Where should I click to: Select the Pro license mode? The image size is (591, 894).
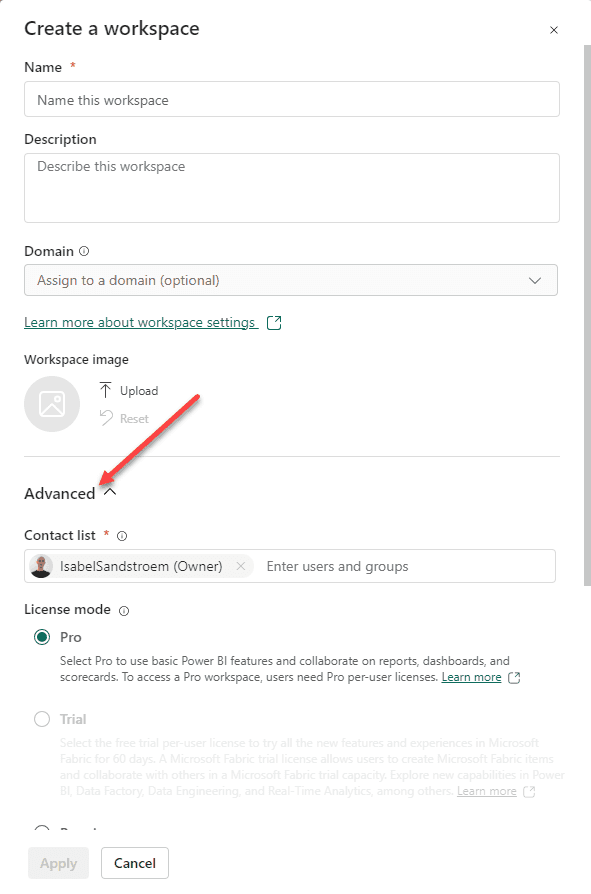(x=42, y=637)
